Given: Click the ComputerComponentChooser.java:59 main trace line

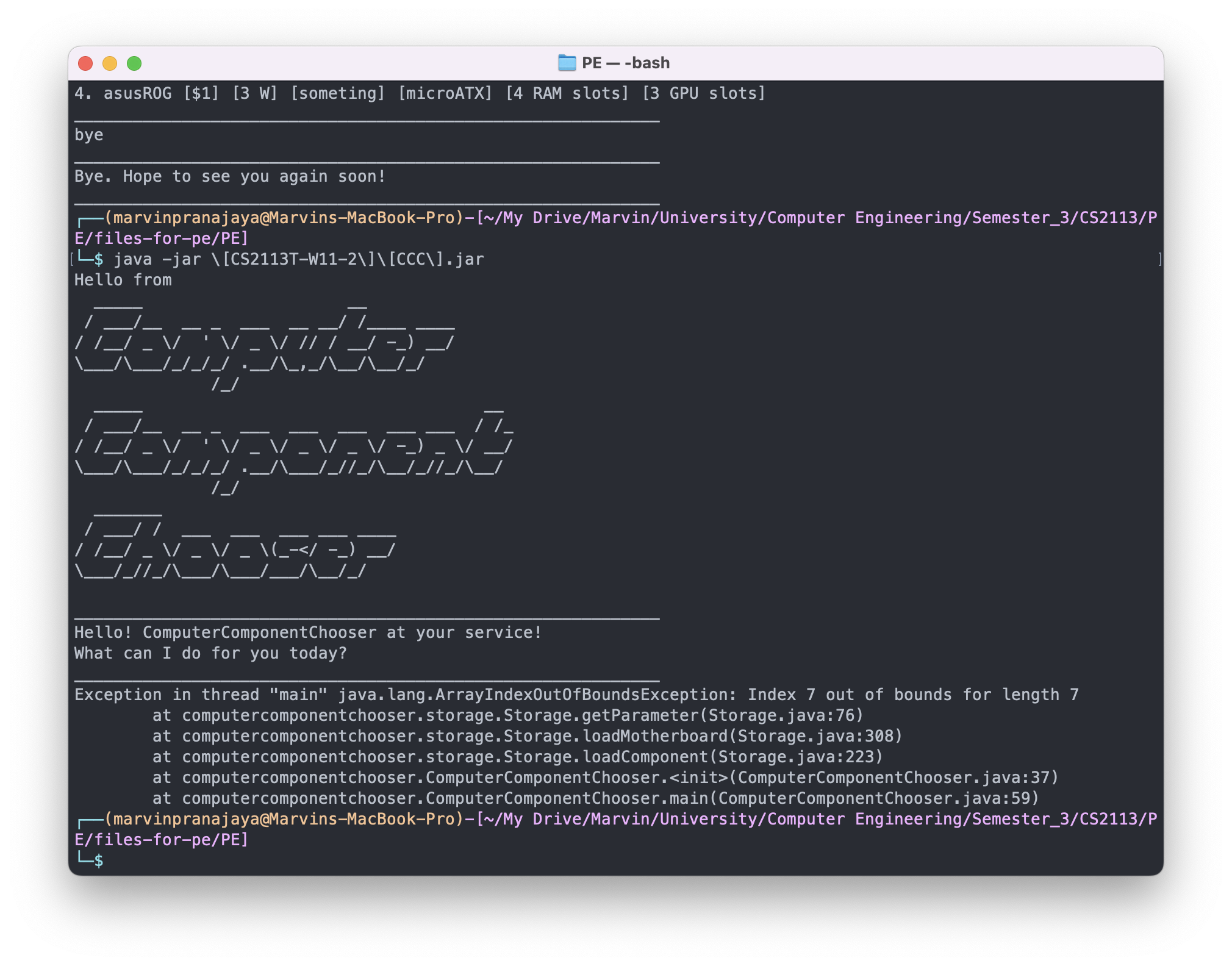Looking at the screenshot, I should [595, 798].
